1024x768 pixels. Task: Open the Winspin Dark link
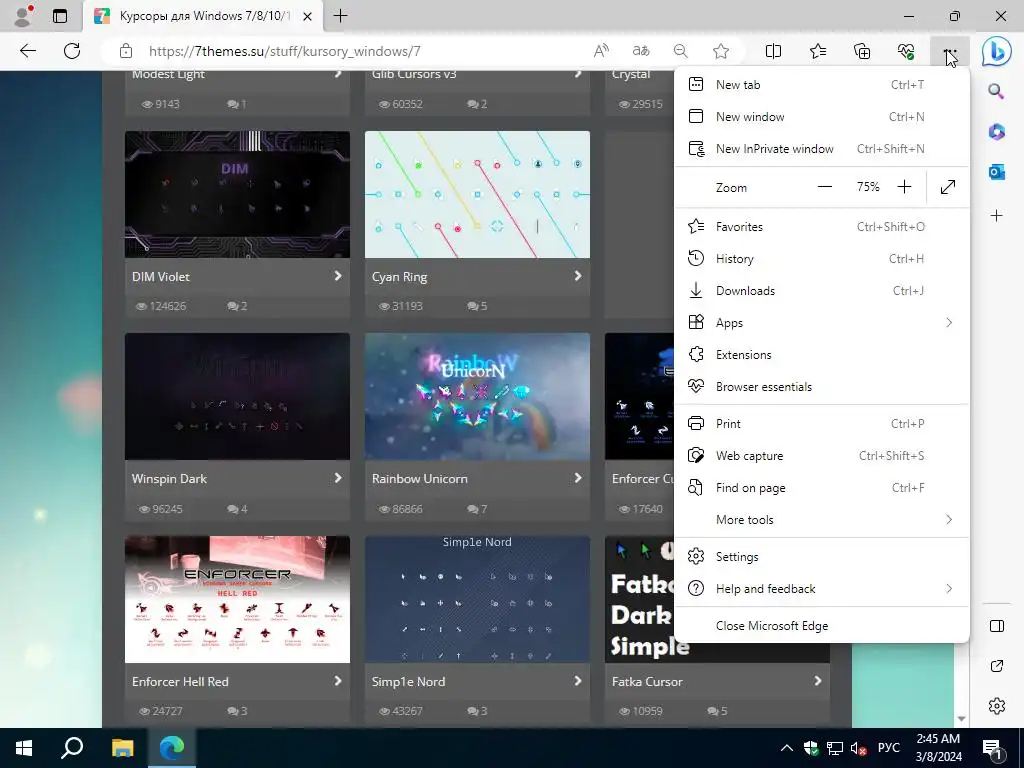pos(169,479)
